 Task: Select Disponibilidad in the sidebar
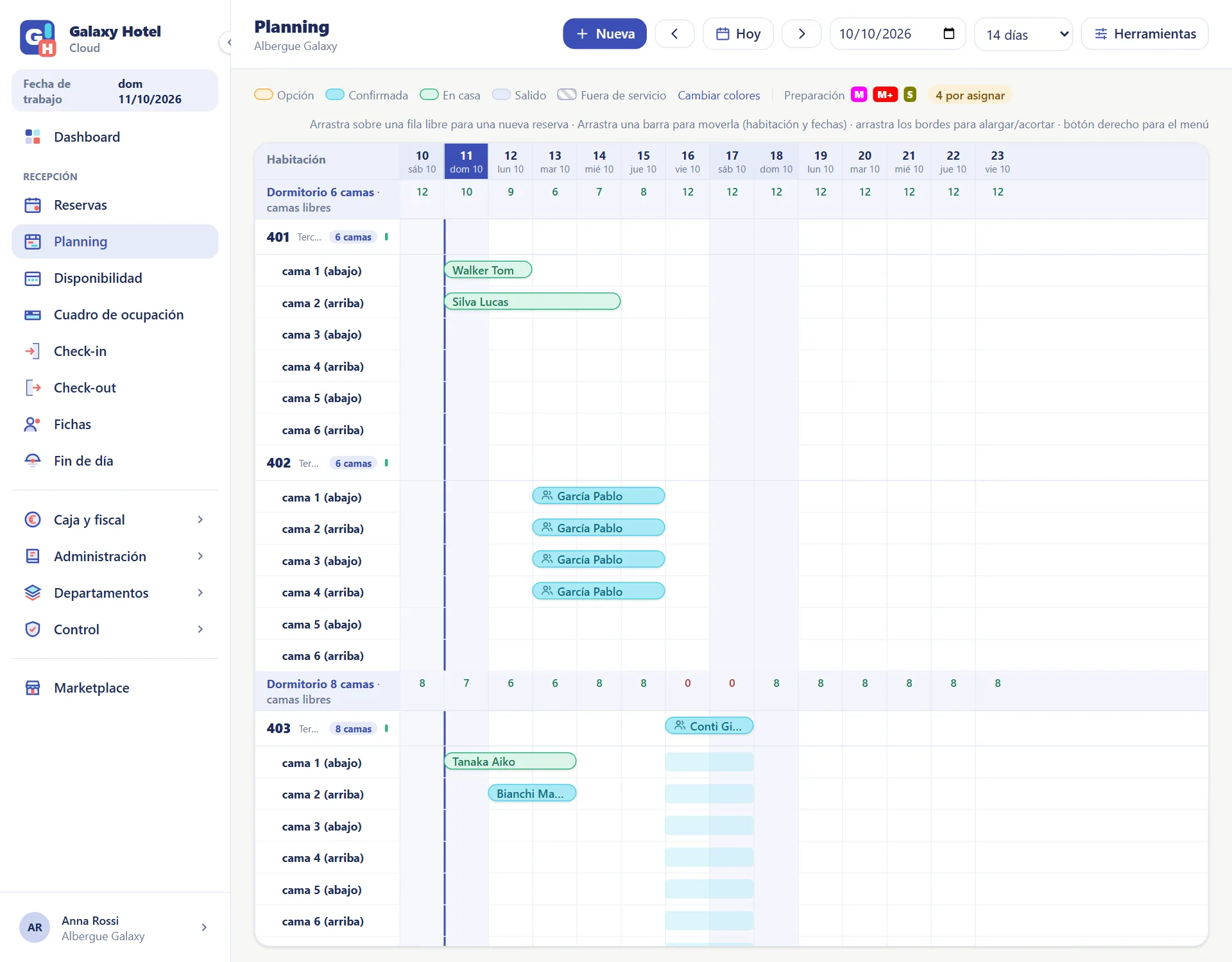point(115,278)
